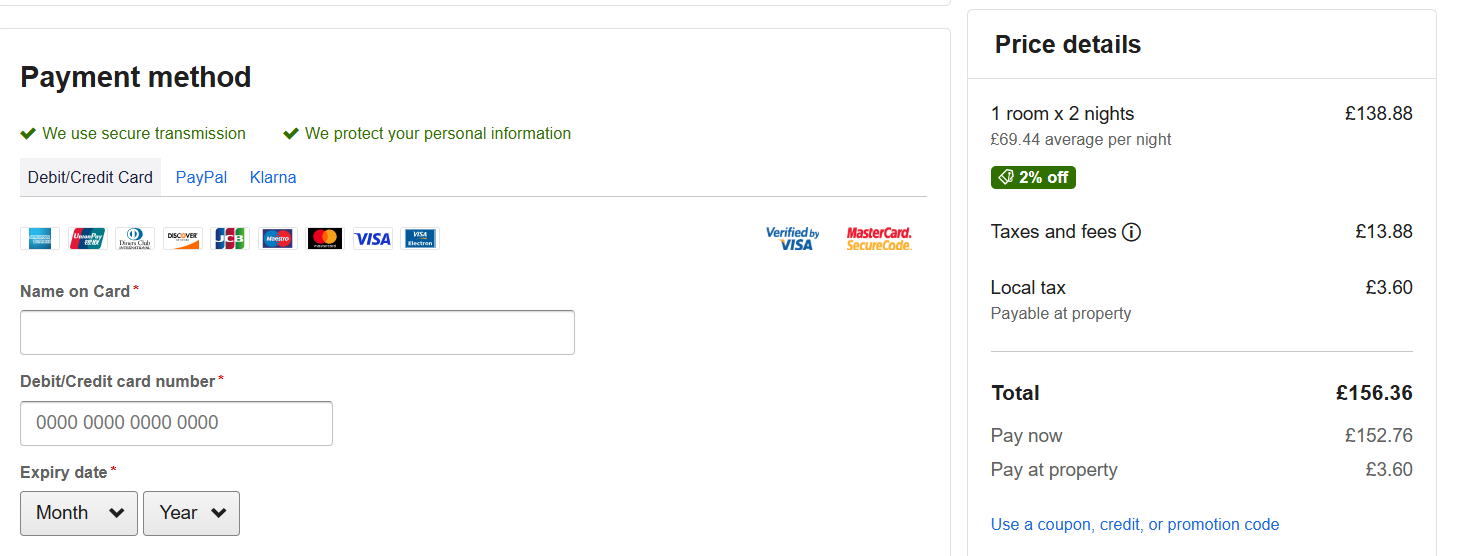
Task: Click the Maestro card icon
Action: click(278, 239)
